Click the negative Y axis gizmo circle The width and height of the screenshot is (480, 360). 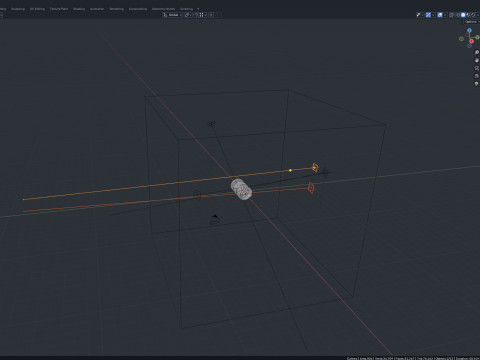(461, 39)
